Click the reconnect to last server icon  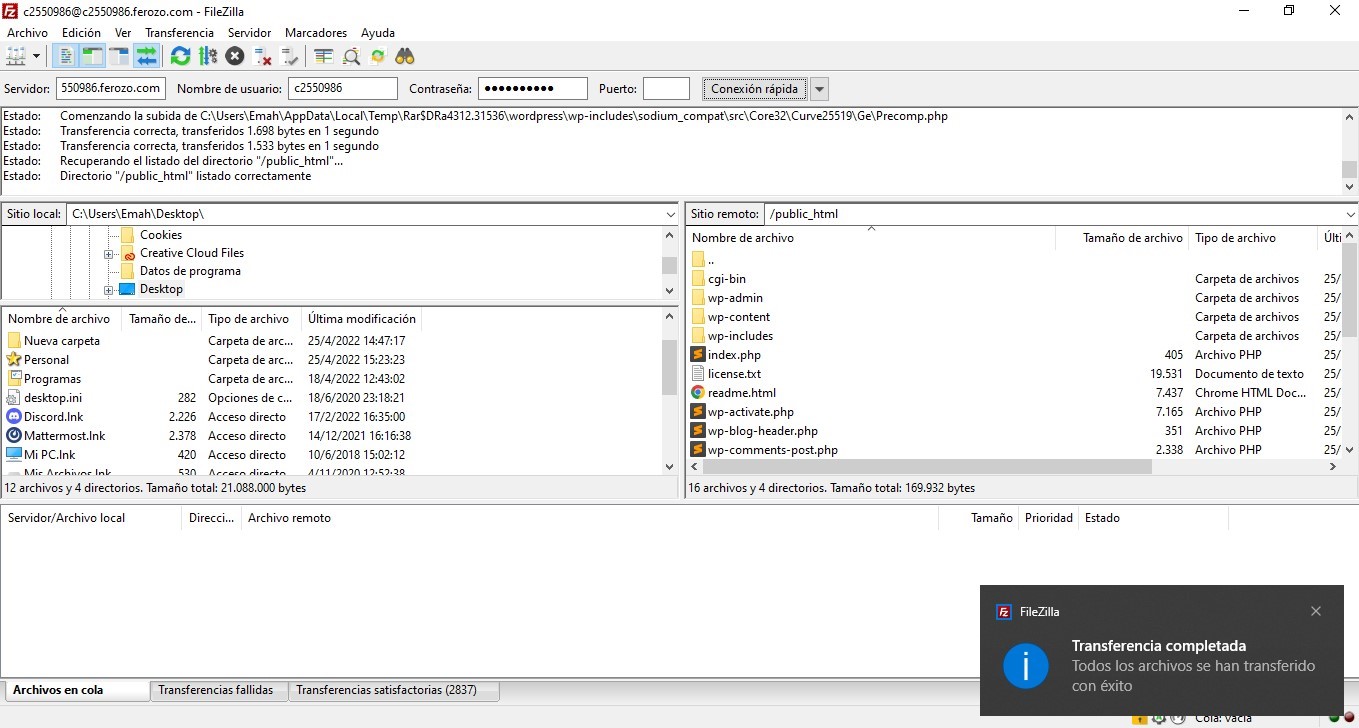pos(290,56)
